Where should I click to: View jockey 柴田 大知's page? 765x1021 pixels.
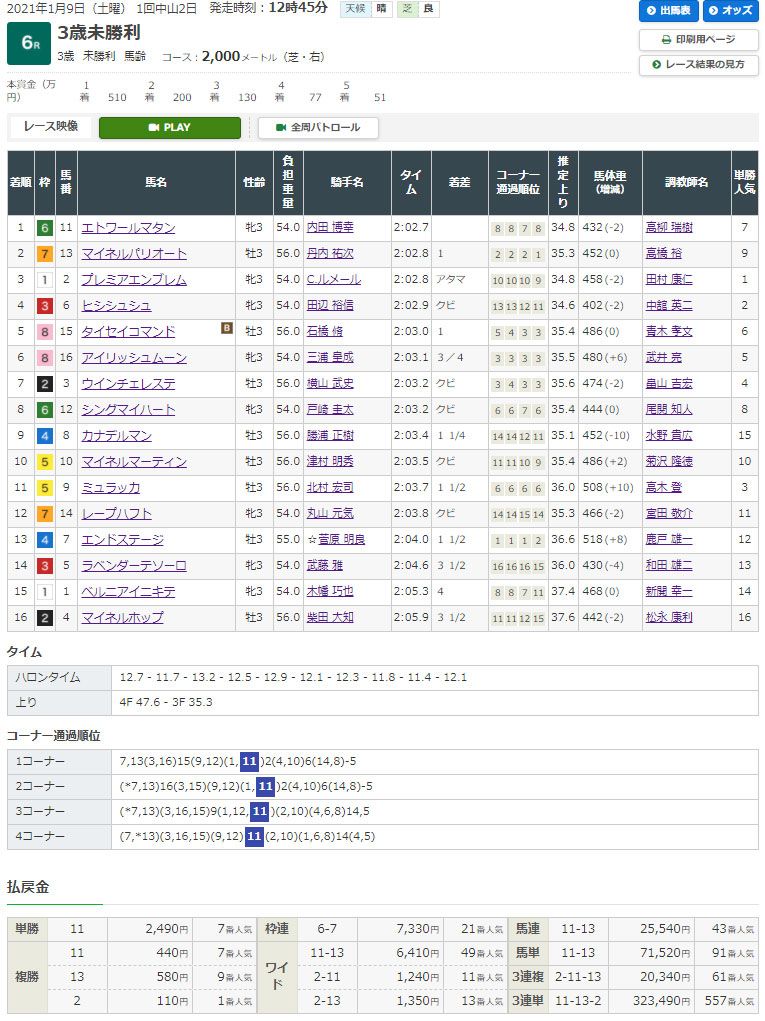(330, 618)
